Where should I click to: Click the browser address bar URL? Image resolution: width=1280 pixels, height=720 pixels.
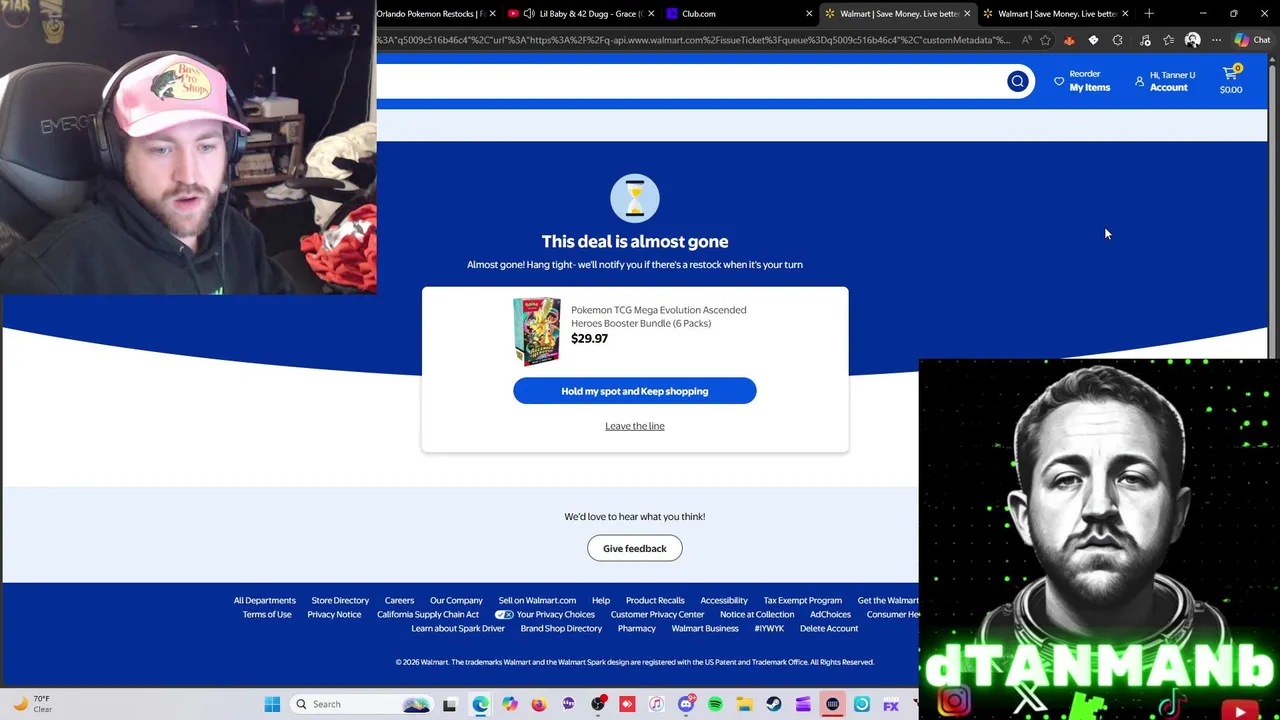pos(693,40)
